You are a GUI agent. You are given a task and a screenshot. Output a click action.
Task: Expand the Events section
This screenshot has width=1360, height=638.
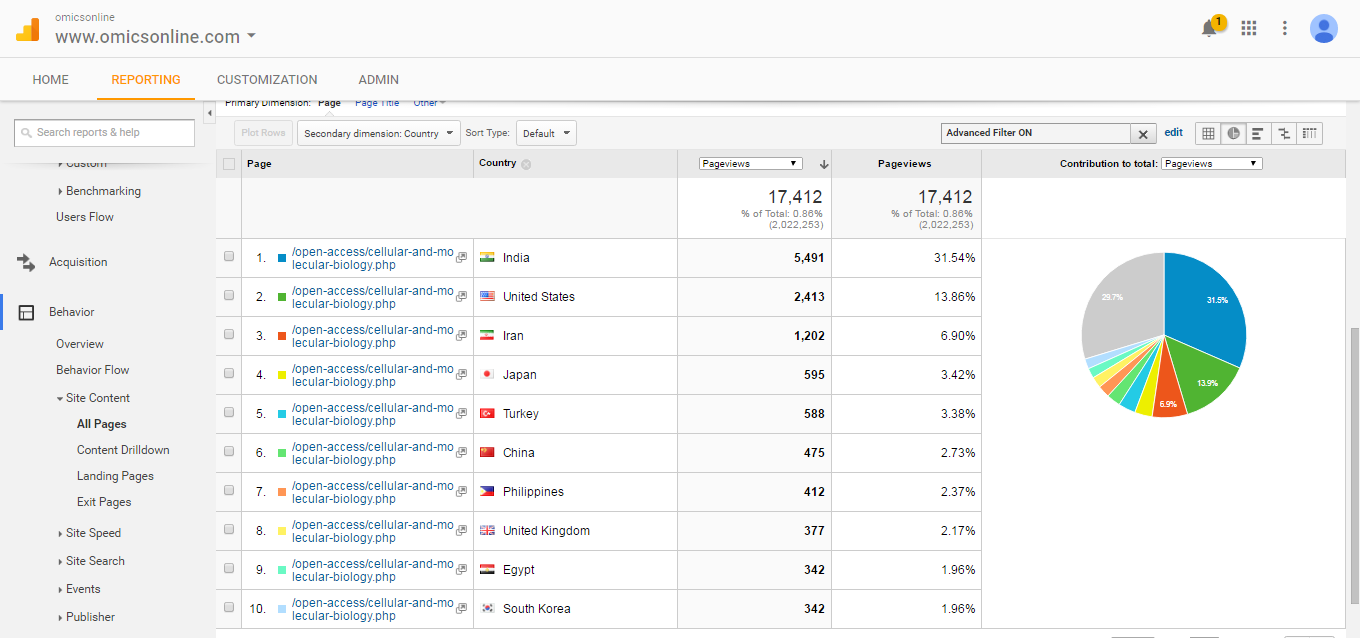[79, 589]
